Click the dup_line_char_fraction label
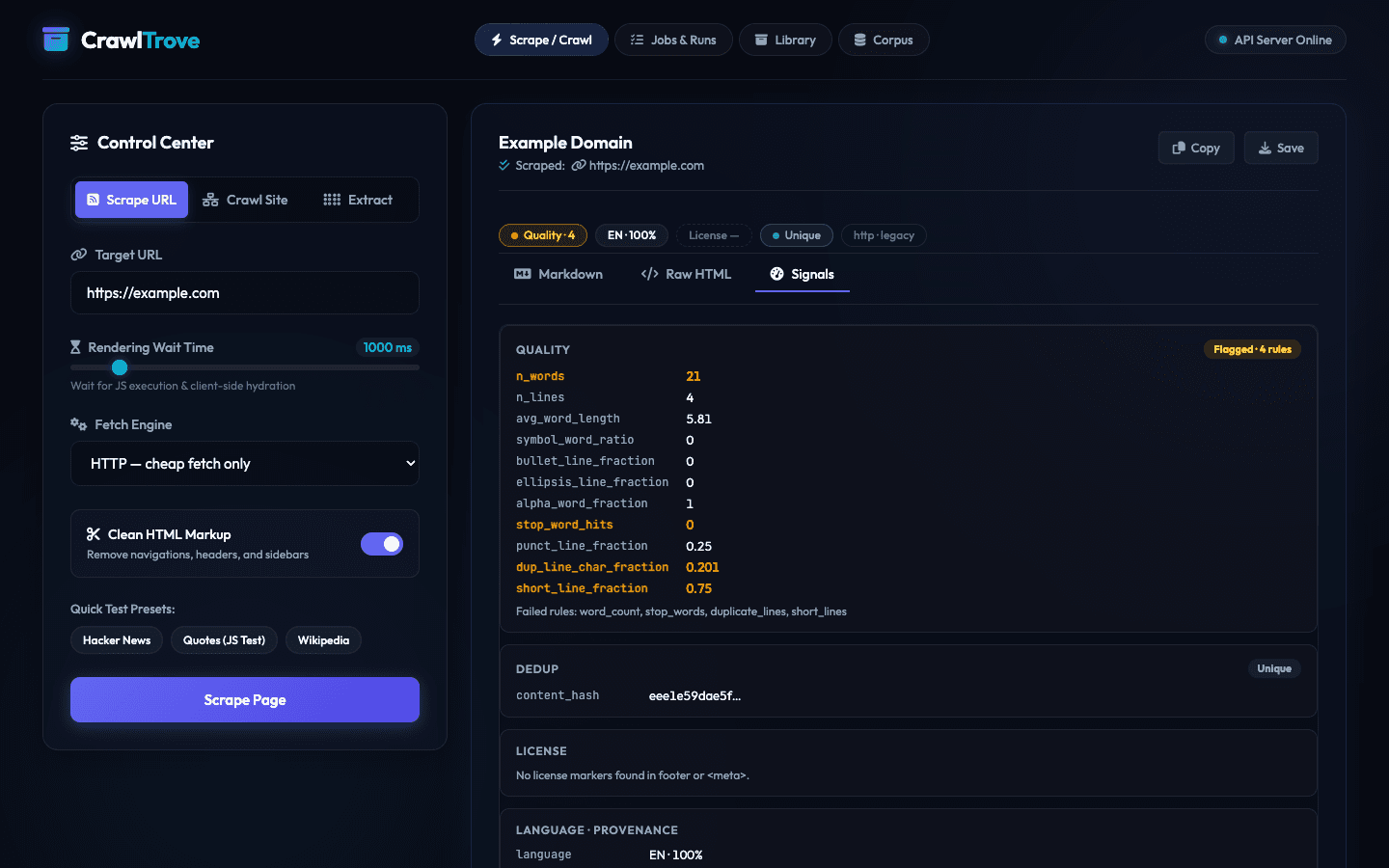This screenshot has height=868, width=1389. click(x=592, y=567)
